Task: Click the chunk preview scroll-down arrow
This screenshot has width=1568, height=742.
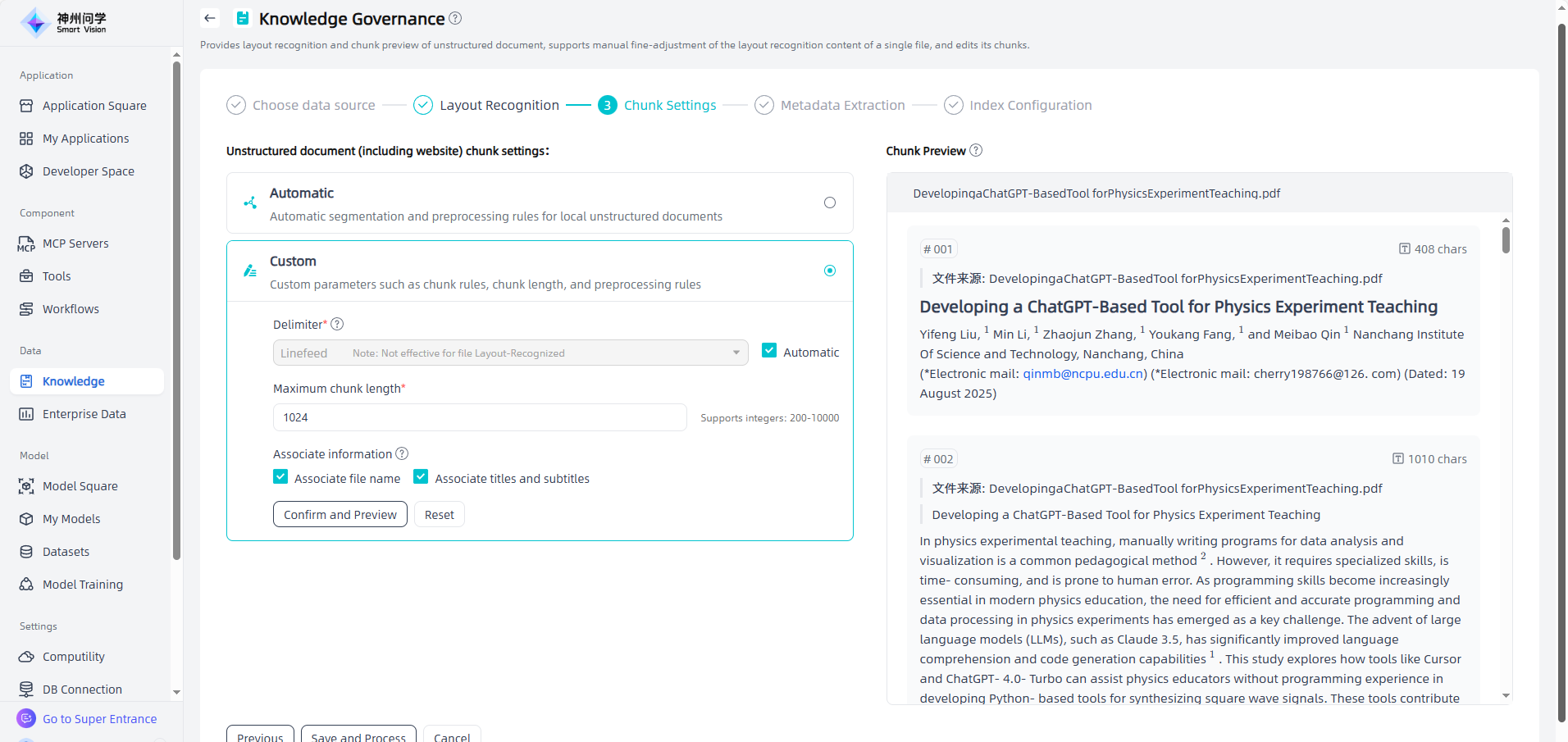Action: click(x=1506, y=695)
